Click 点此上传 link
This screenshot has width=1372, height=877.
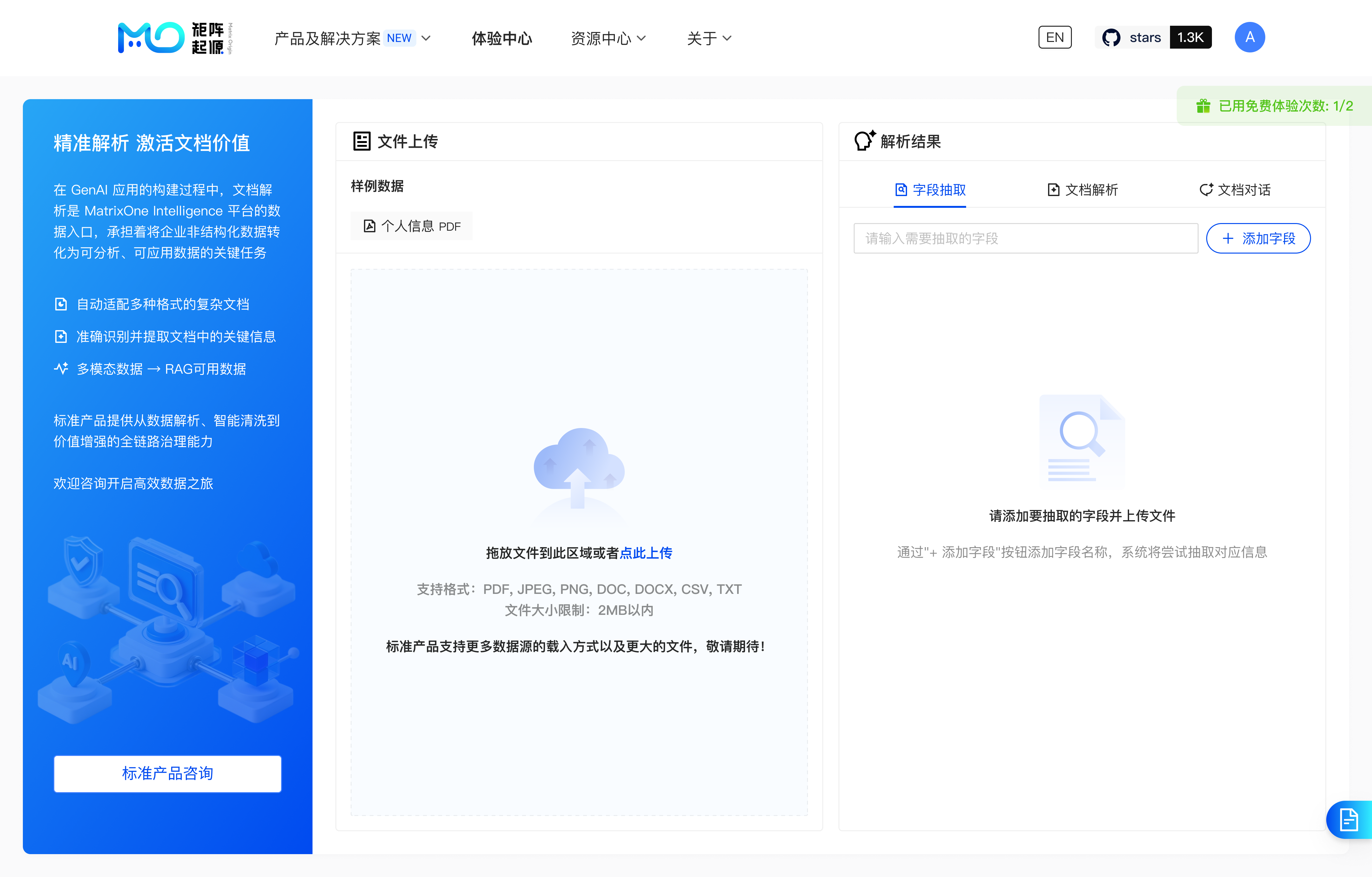pos(646,553)
